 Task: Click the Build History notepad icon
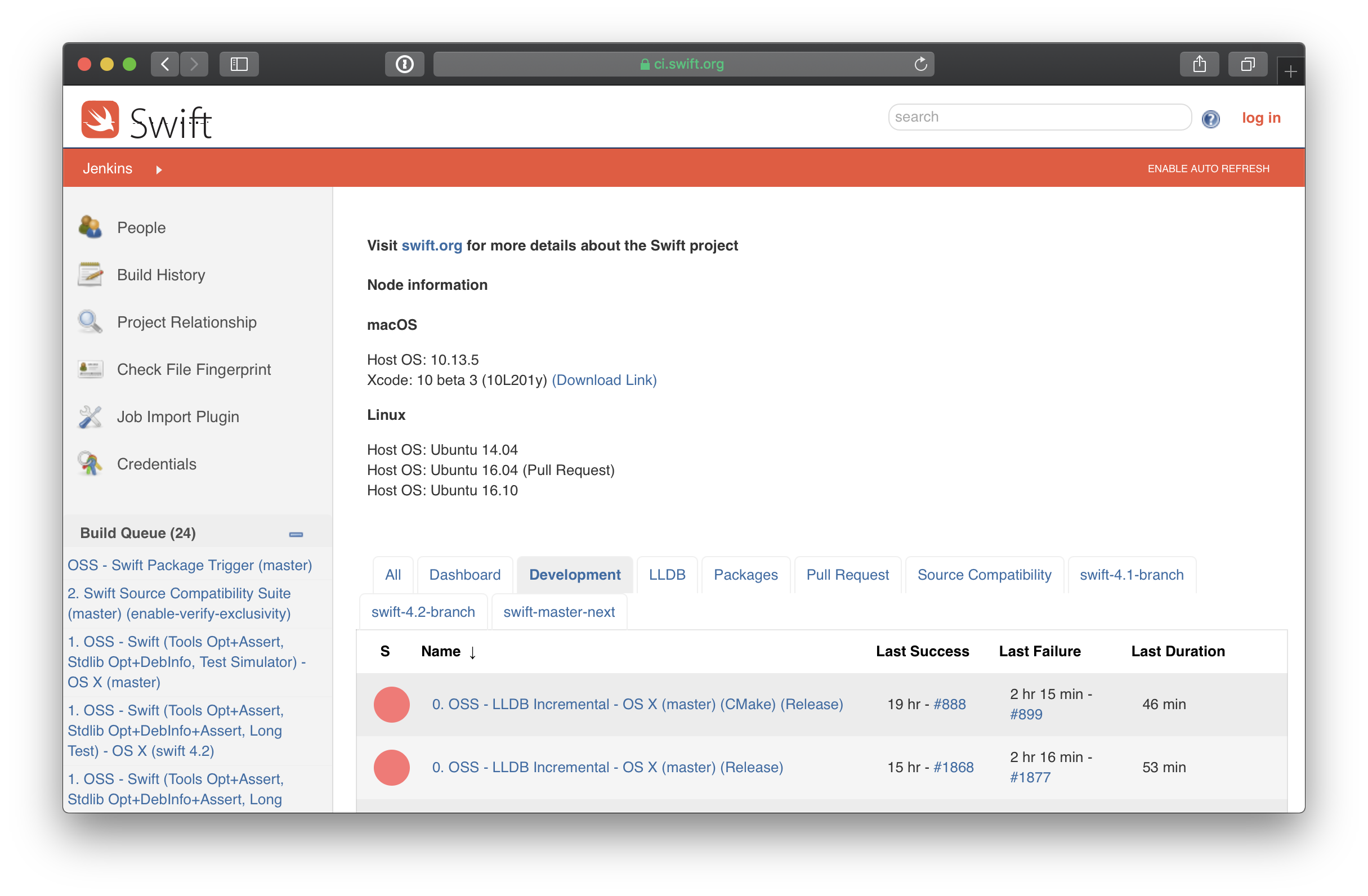90,275
